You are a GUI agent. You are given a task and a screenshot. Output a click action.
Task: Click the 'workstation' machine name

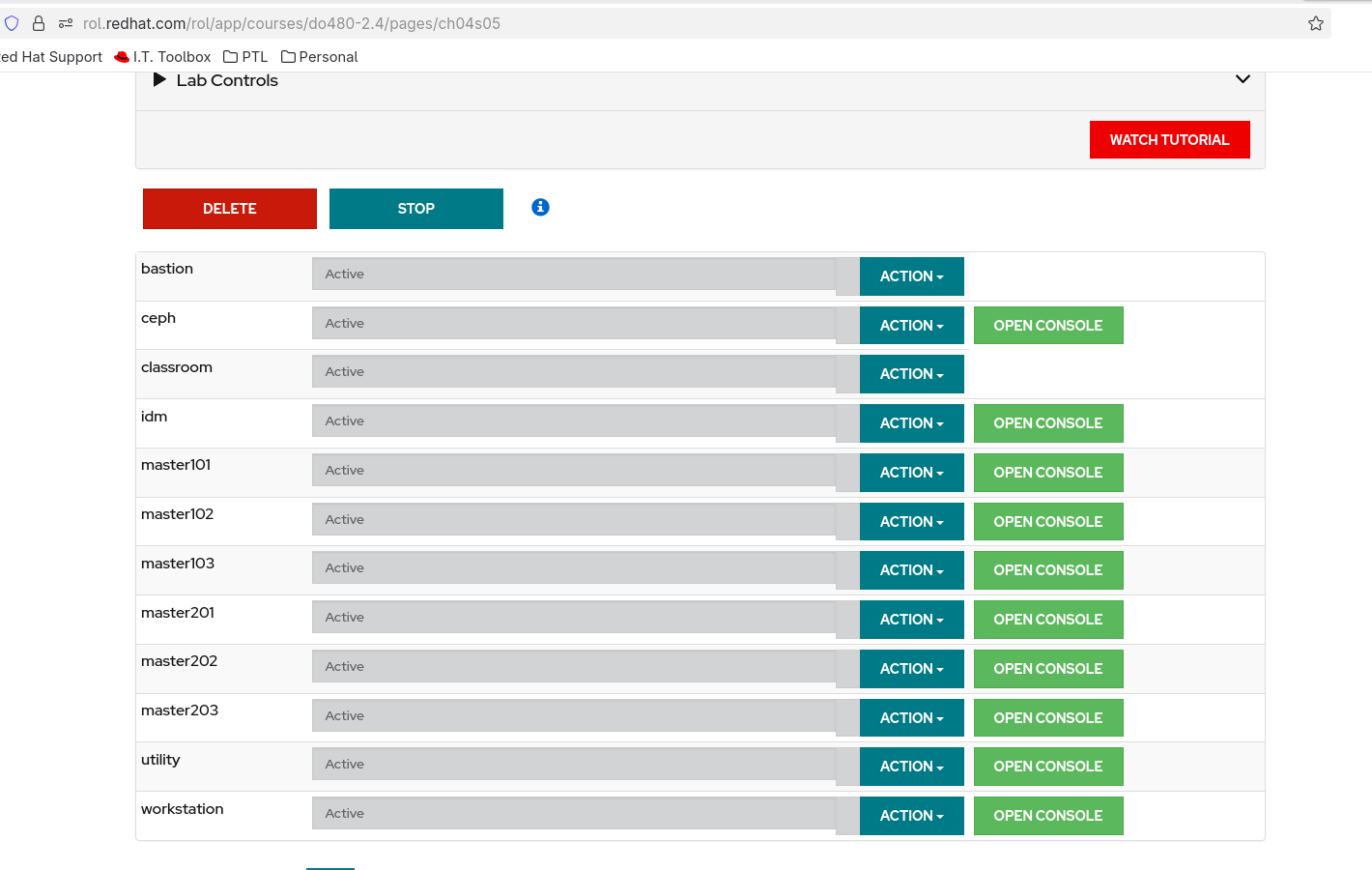pos(183,809)
